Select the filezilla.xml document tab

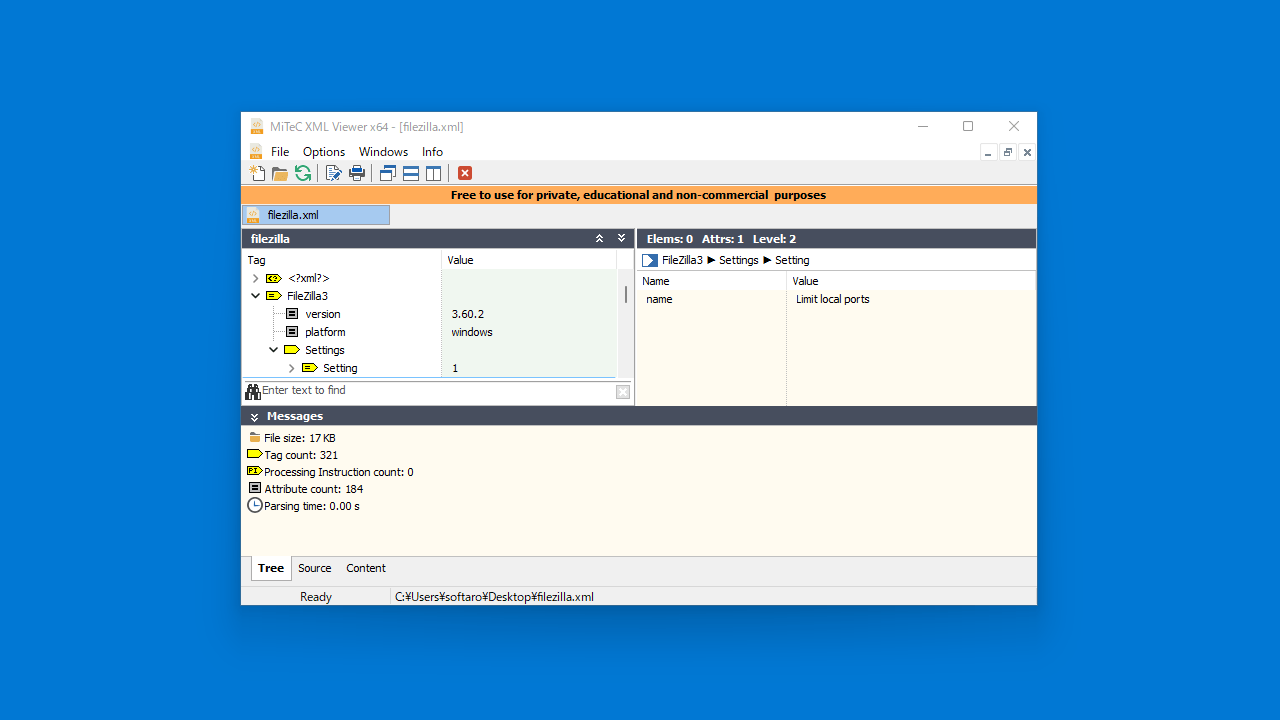316,215
